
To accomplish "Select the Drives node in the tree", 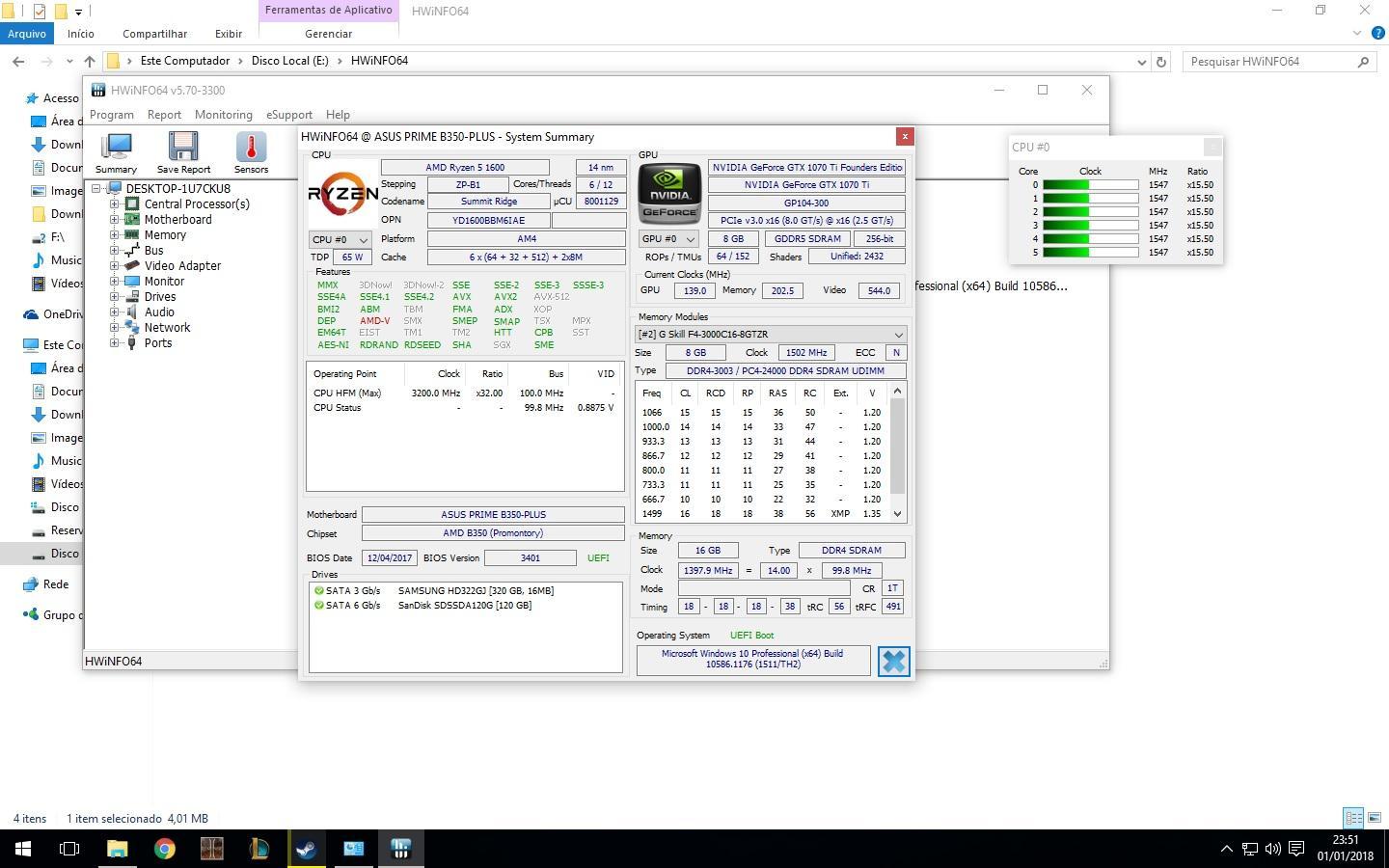I will [x=160, y=296].
